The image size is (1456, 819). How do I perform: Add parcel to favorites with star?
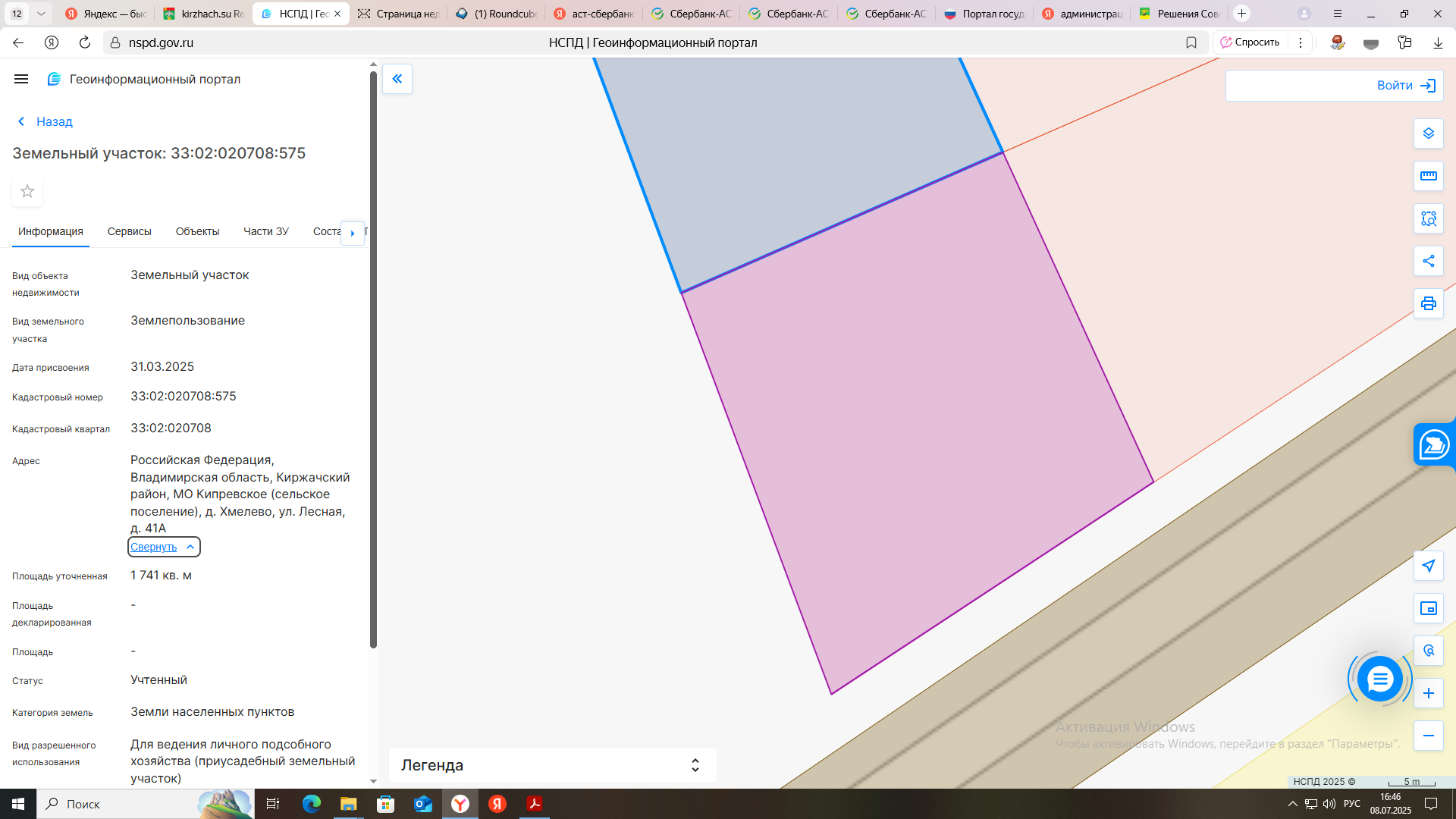click(27, 191)
